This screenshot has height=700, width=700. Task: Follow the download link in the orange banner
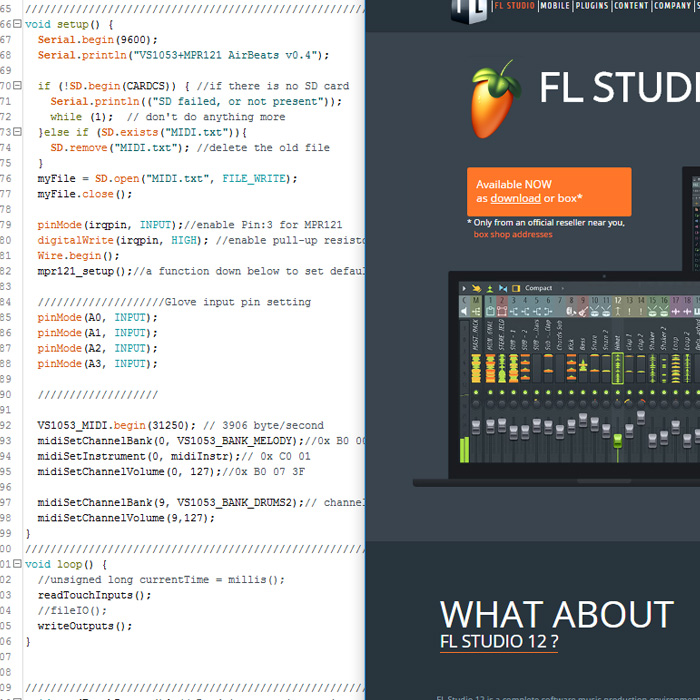click(x=516, y=198)
